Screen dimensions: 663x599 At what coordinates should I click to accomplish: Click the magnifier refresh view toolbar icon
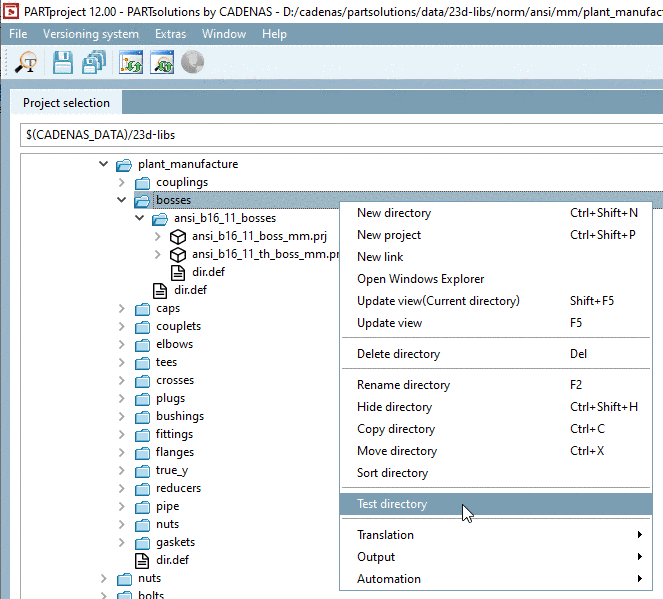[x=162, y=63]
